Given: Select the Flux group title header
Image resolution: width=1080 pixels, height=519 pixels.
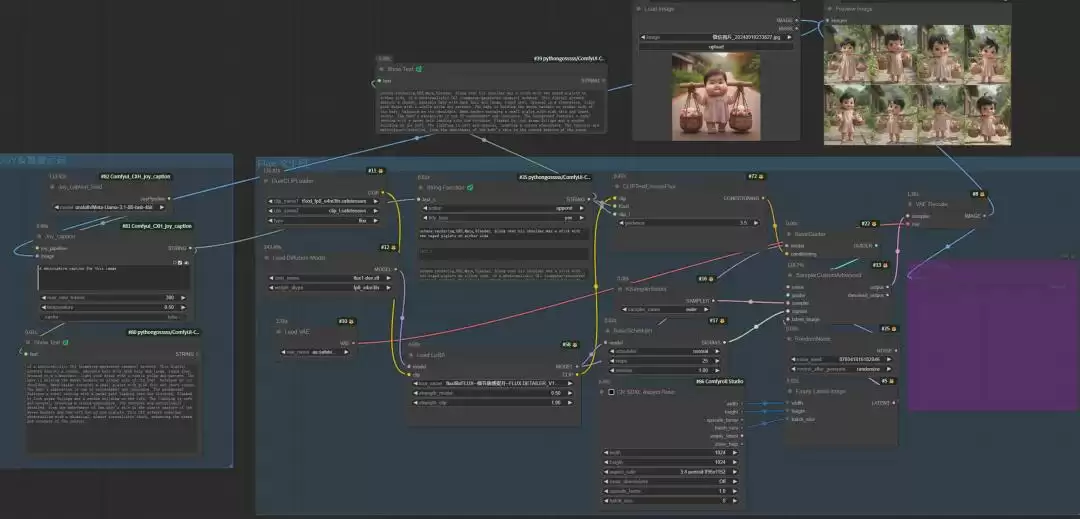Looking at the screenshot, I should 282,163.
